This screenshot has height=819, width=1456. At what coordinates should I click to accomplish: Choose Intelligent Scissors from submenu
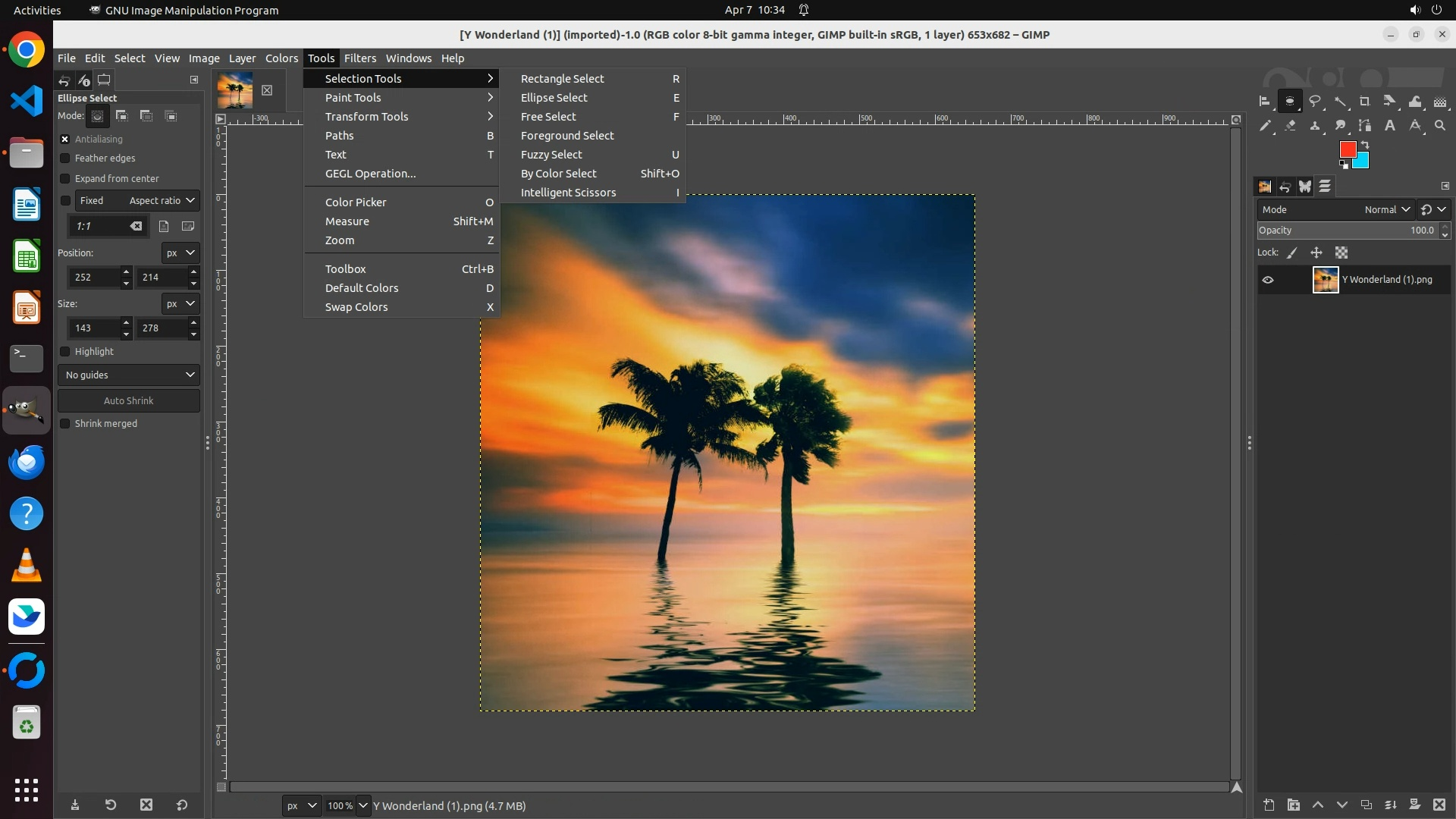[x=568, y=193]
